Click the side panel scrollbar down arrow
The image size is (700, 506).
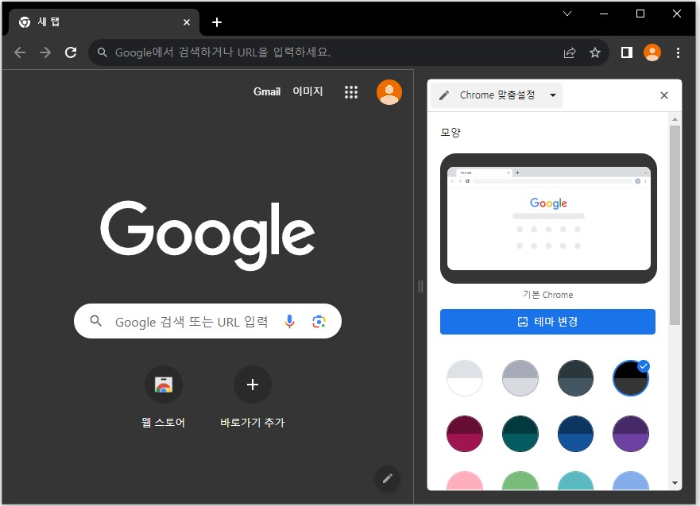pyautogui.click(x=675, y=483)
